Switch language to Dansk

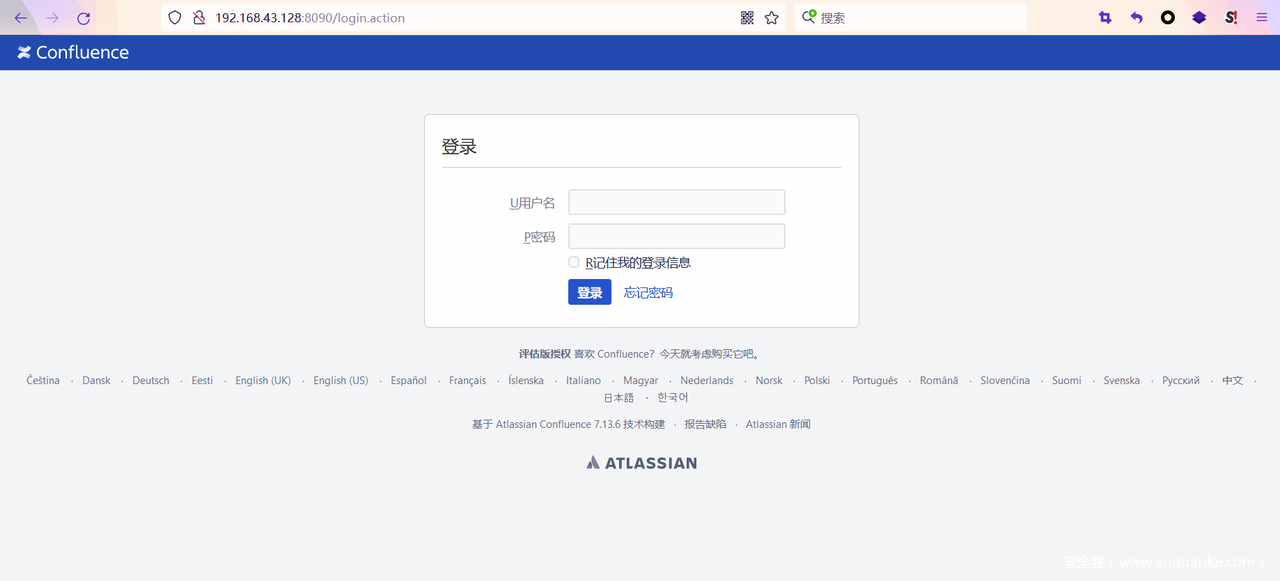point(97,381)
